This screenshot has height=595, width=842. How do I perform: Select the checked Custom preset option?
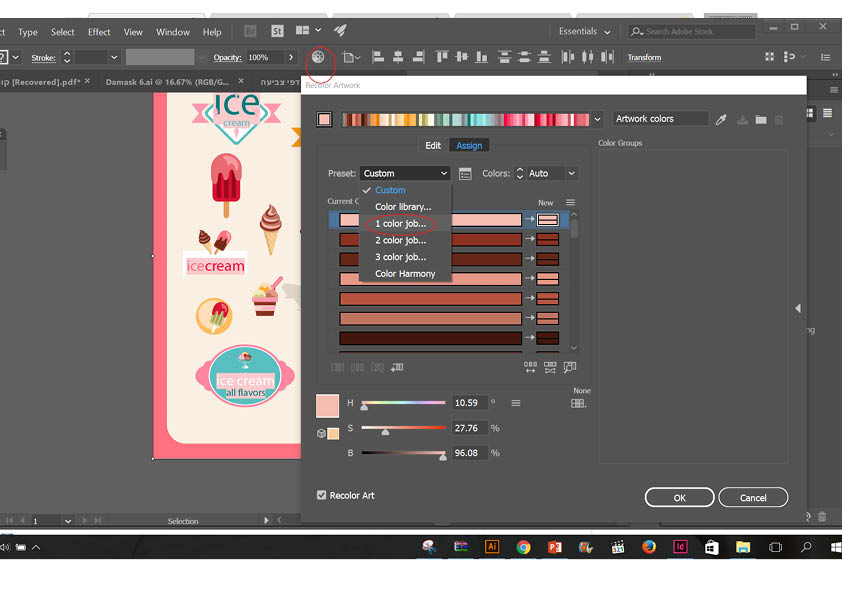click(x=390, y=190)
